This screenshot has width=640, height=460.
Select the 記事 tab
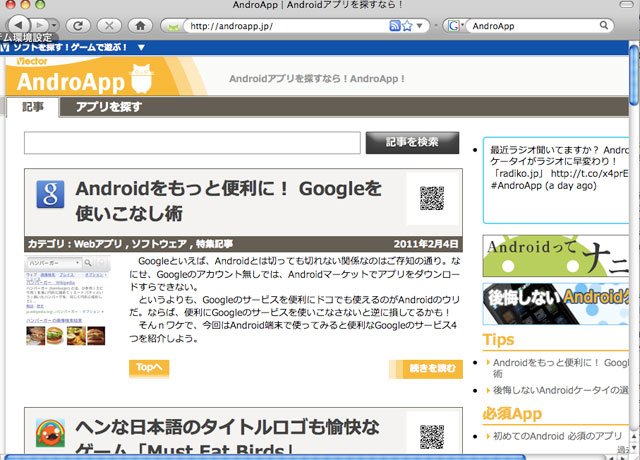tap(33, 107)
